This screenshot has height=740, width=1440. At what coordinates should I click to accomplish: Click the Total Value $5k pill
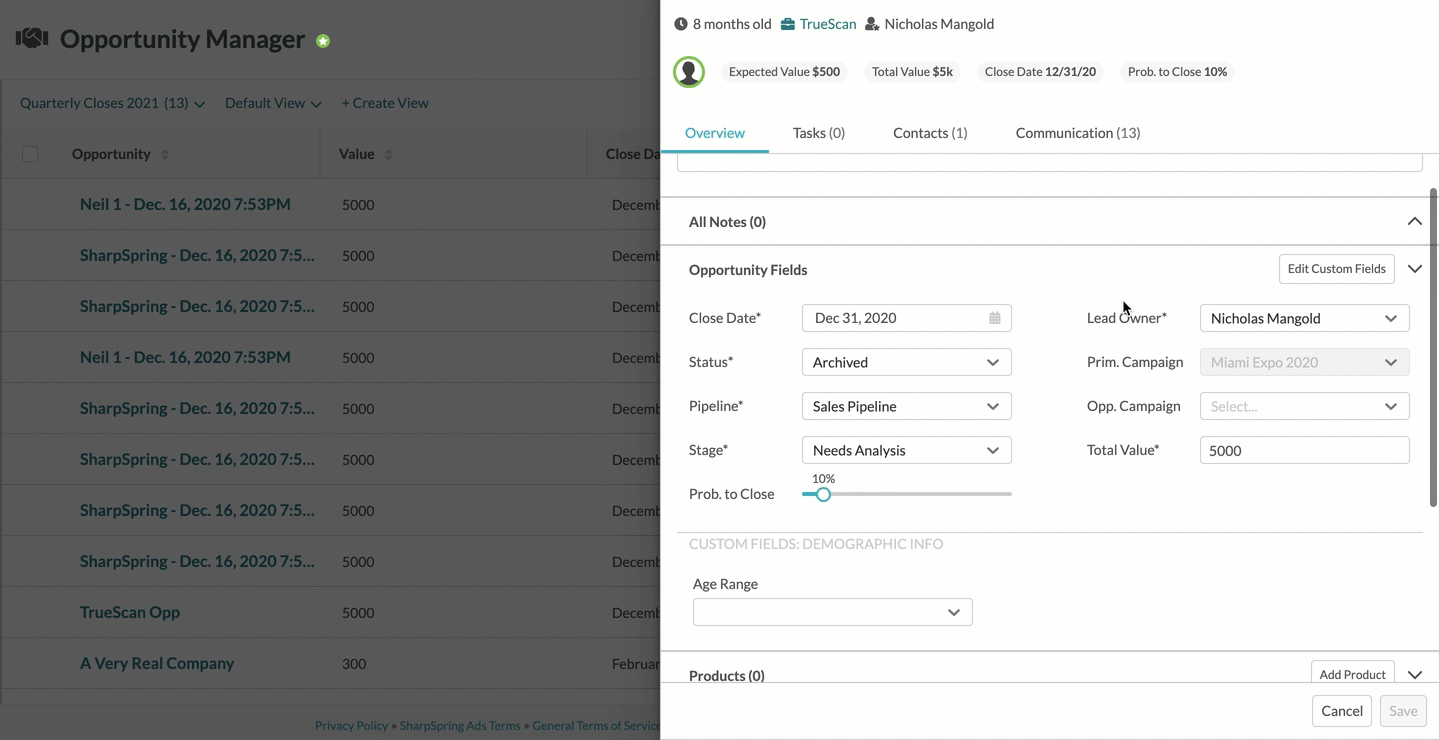click(912, 72)
